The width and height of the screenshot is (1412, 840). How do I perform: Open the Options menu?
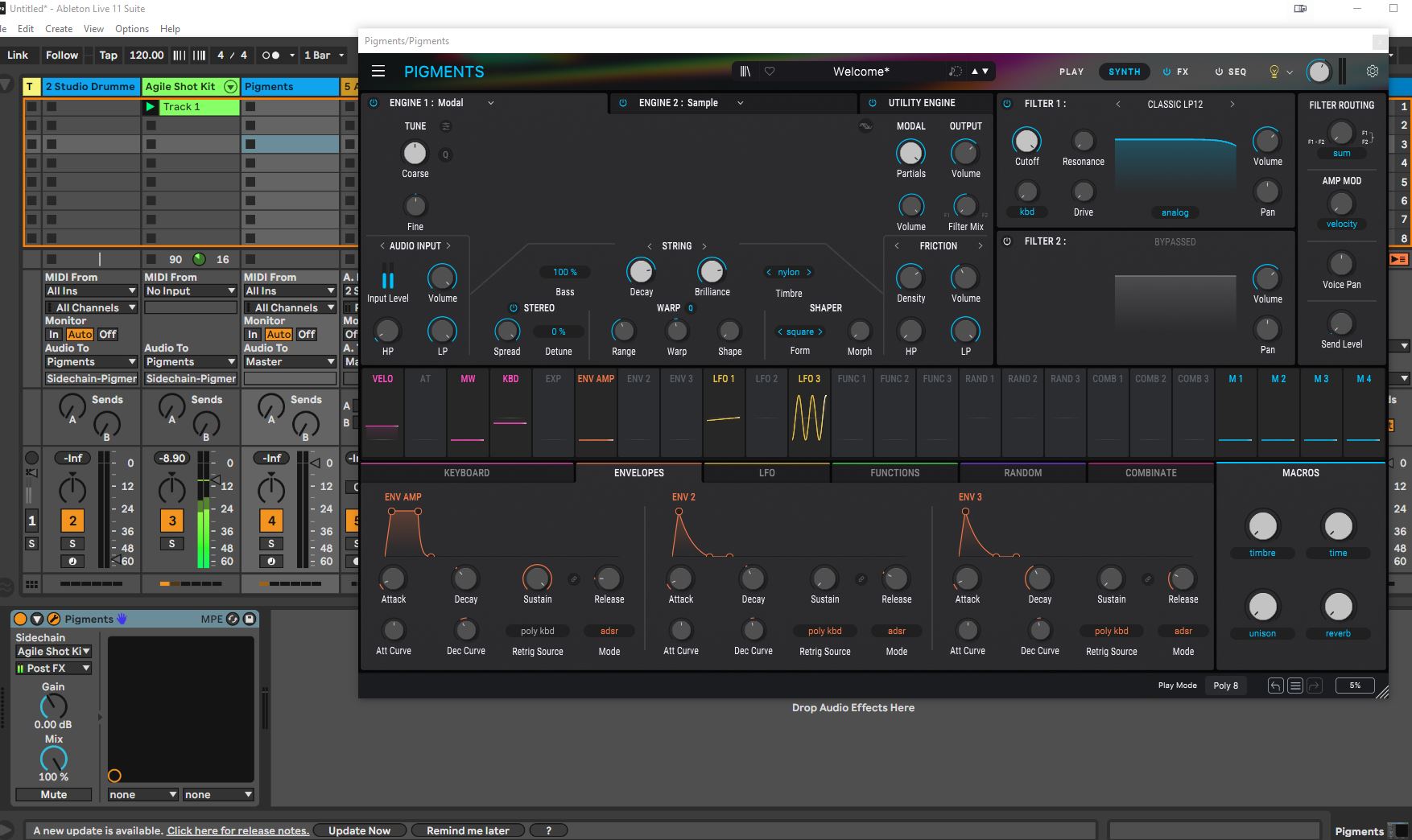point(132,28)
